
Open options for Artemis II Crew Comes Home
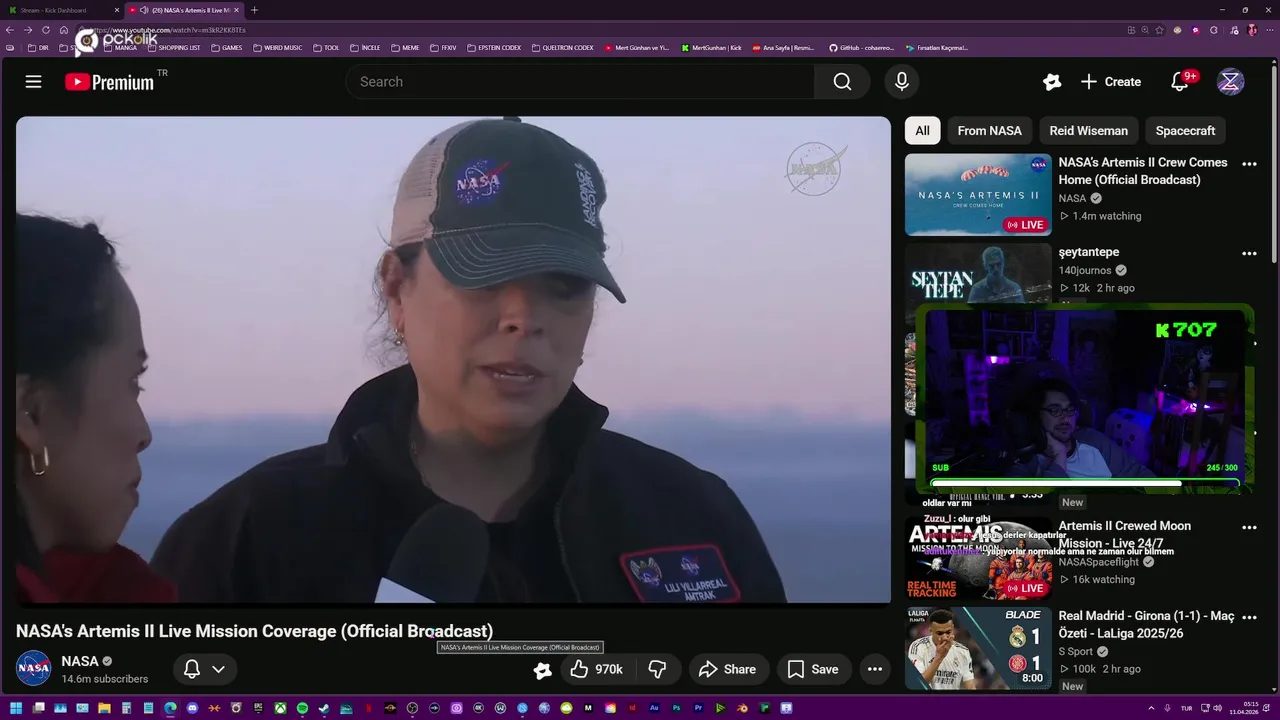[1249, 164]
